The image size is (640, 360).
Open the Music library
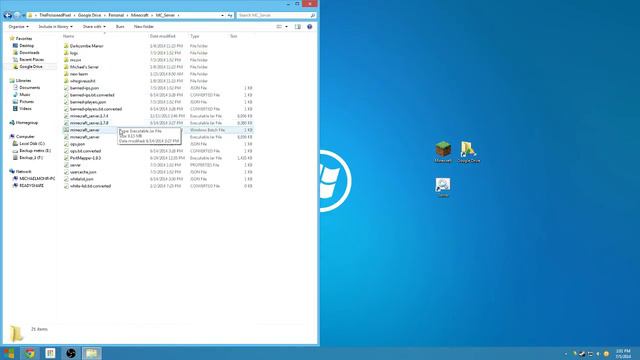25,95
